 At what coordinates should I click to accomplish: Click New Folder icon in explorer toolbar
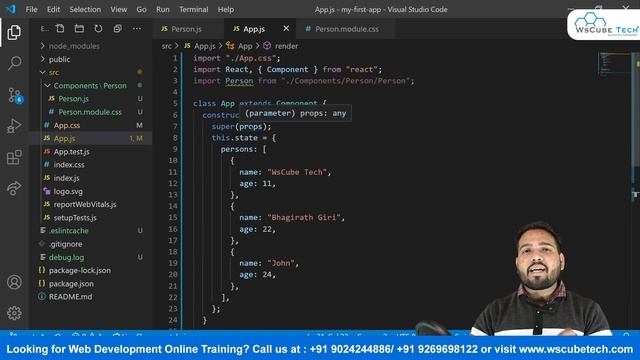(79, 29)
